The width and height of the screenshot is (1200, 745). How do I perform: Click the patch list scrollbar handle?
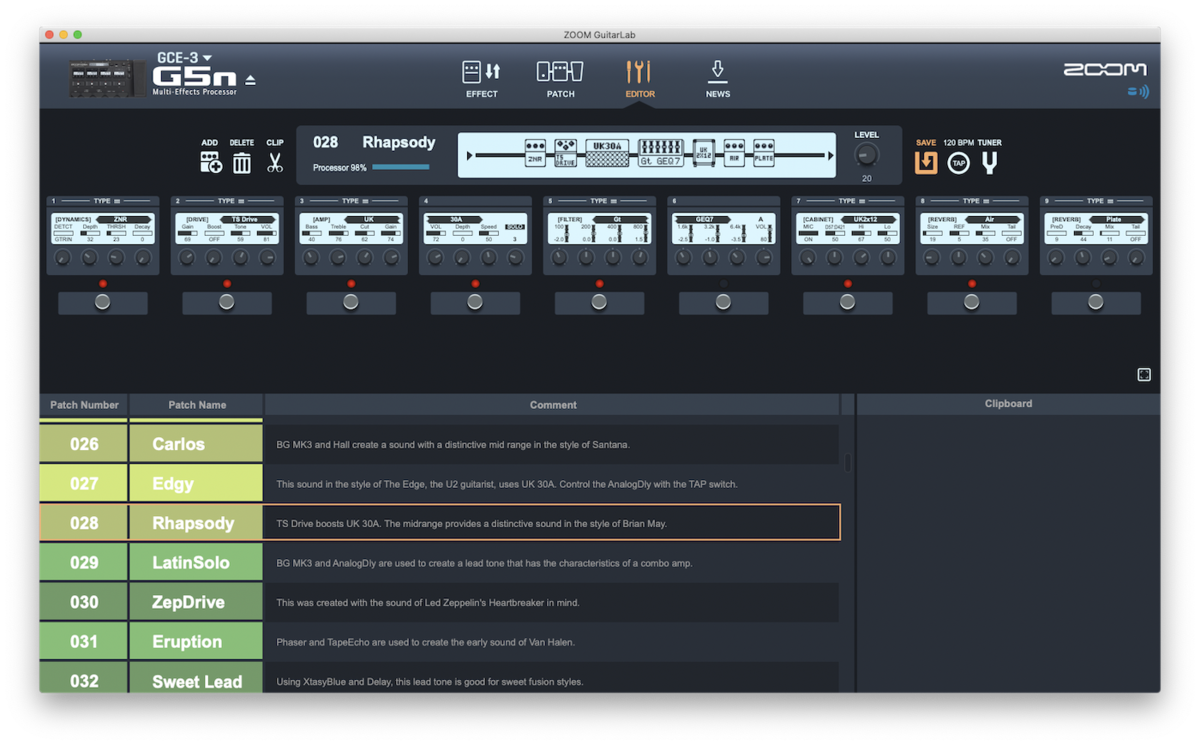(848, 463)
